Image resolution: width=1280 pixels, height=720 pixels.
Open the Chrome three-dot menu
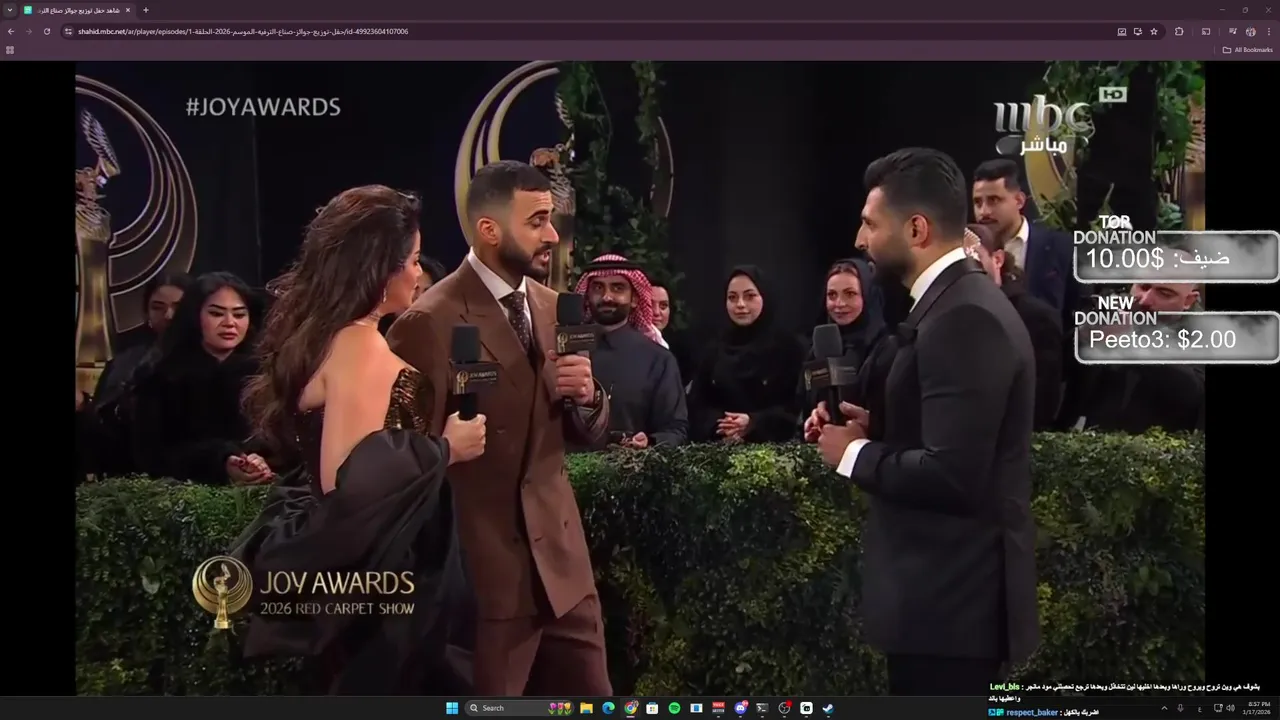pos(1269,31)
